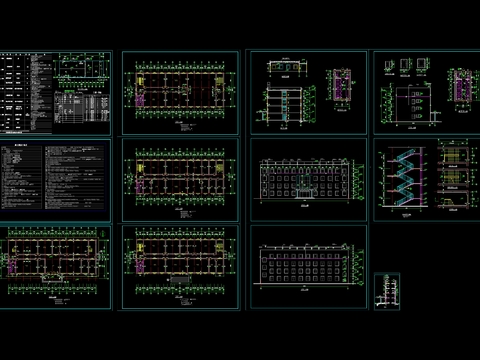
Task: Click the three window detail drawings
Action: 407,67
